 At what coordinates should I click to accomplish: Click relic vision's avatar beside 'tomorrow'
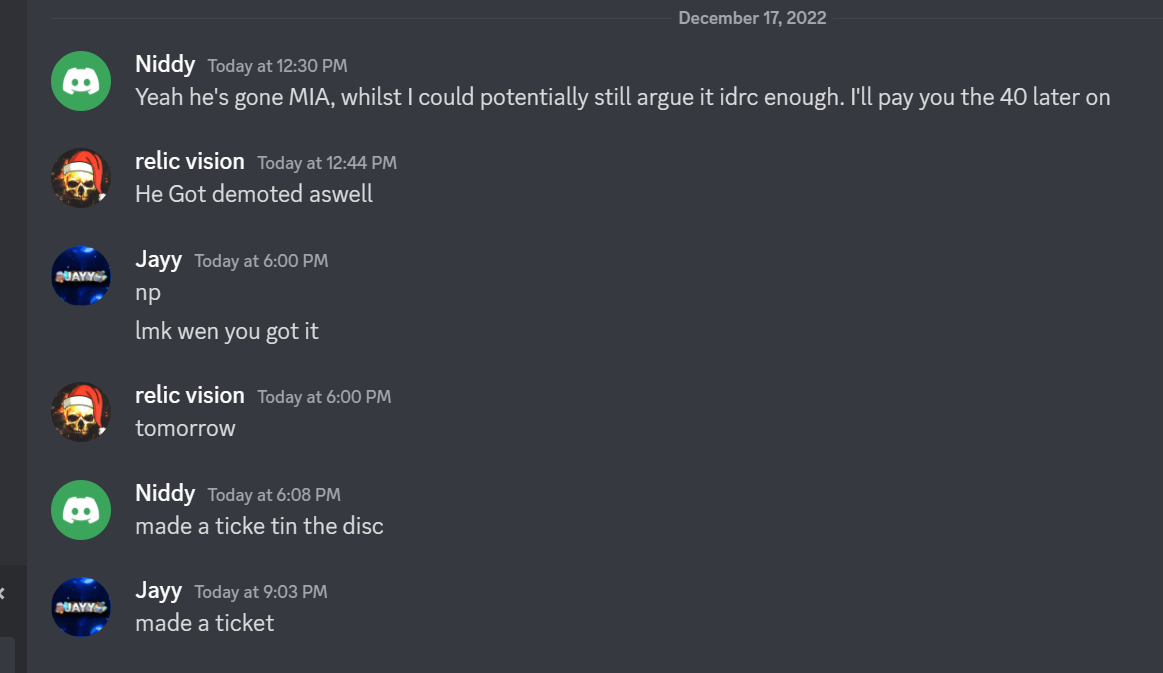click(81, 412)
